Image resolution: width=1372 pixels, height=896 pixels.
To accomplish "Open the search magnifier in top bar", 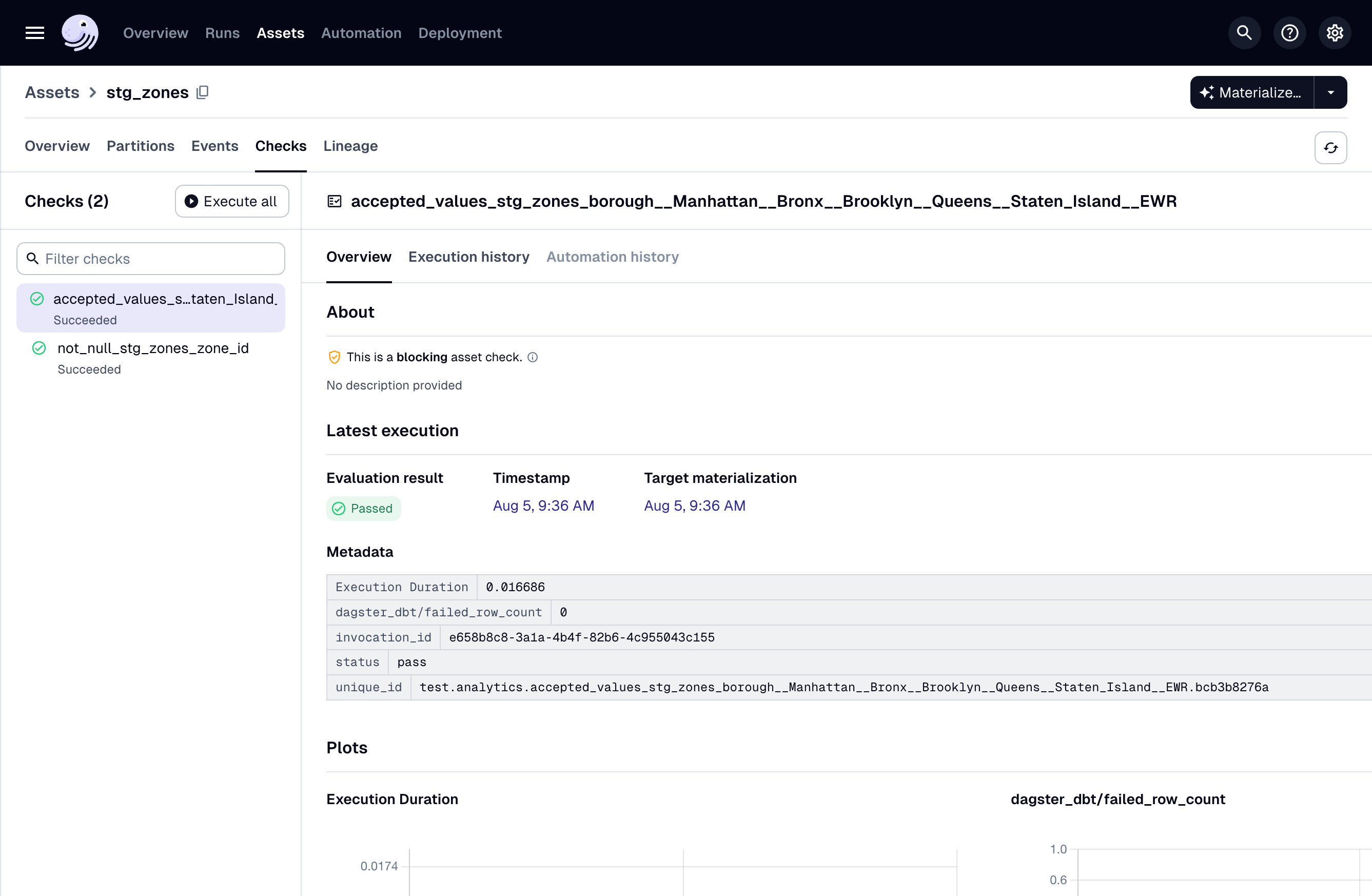I will (1244, 33).
